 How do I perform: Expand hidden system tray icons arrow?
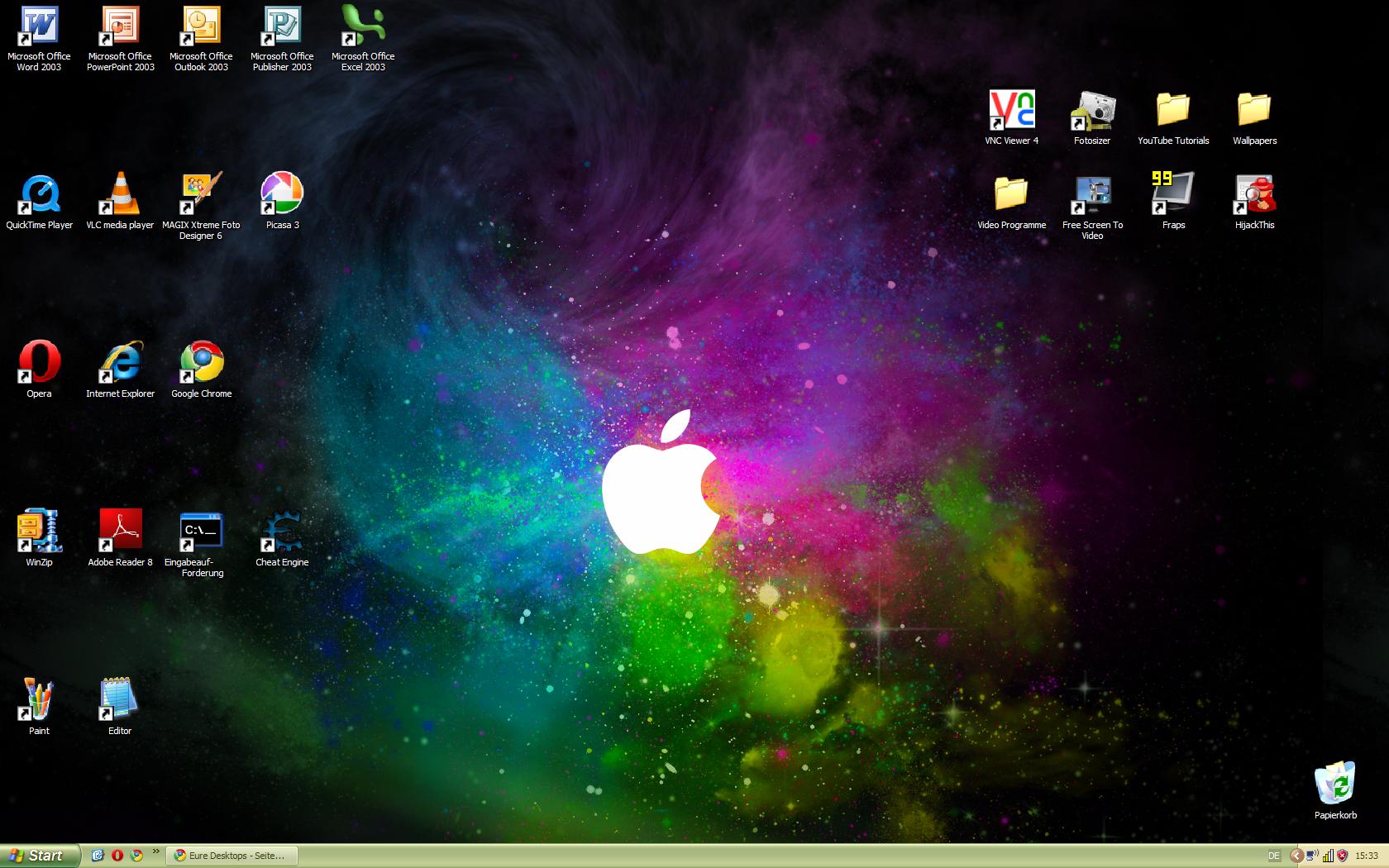(x=1296, y=856)
